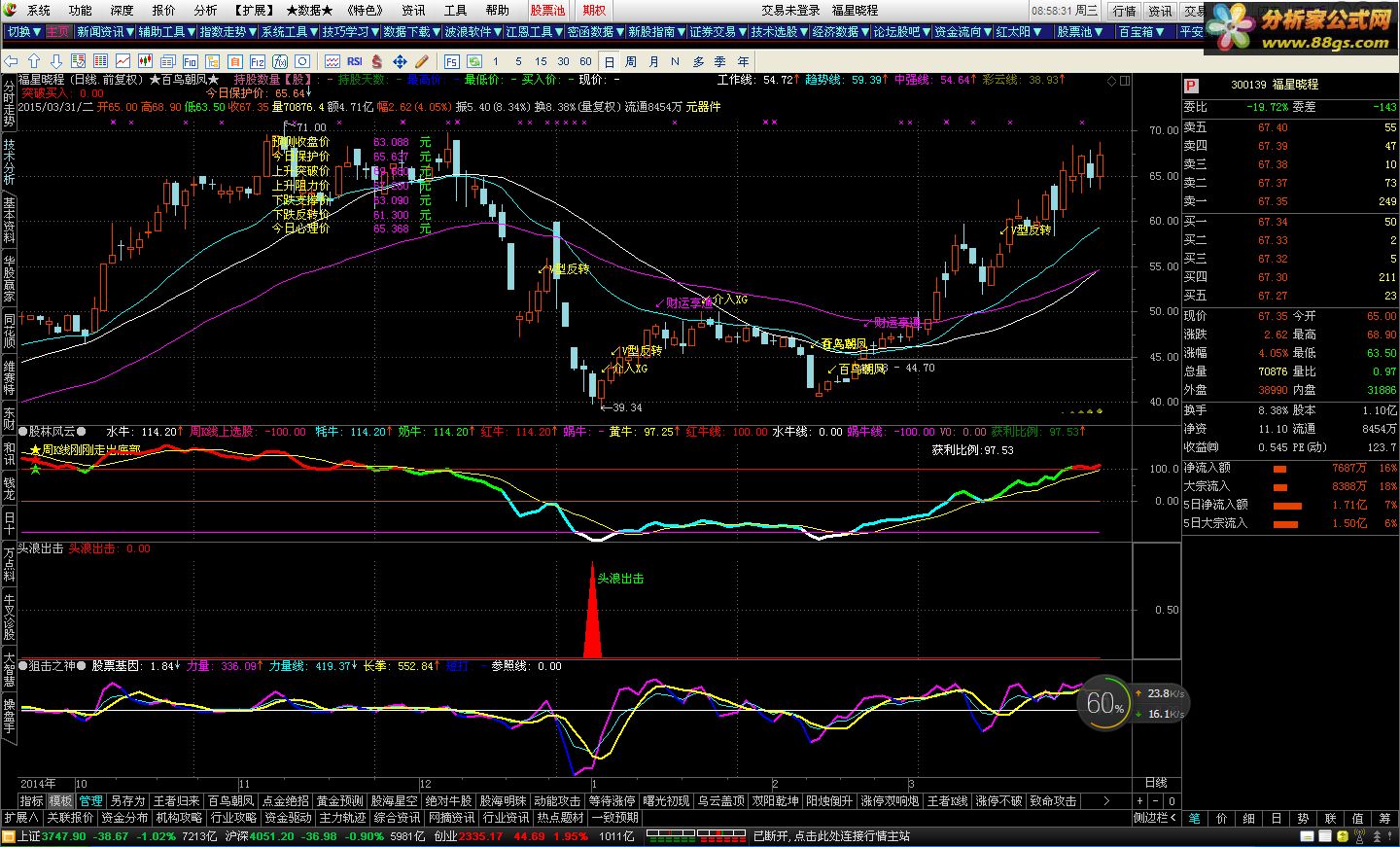
Task: Toggle the RSI indicator icon
Action: pos(355,61)
